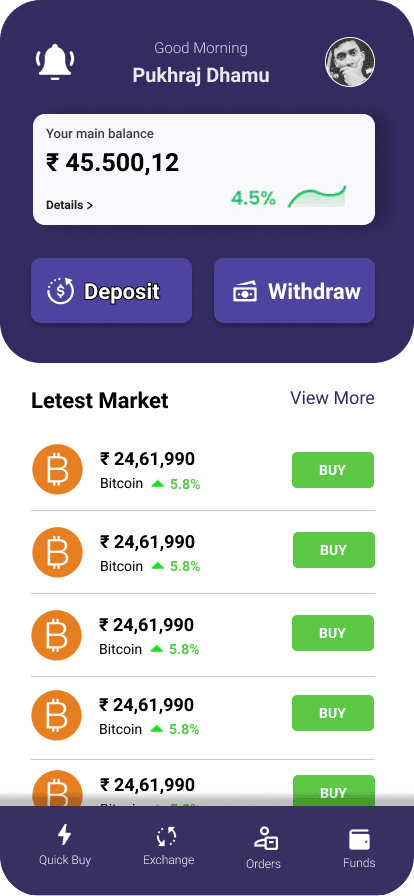Click View More for latest market
This screenshot has width=414, height=896.
332,398
